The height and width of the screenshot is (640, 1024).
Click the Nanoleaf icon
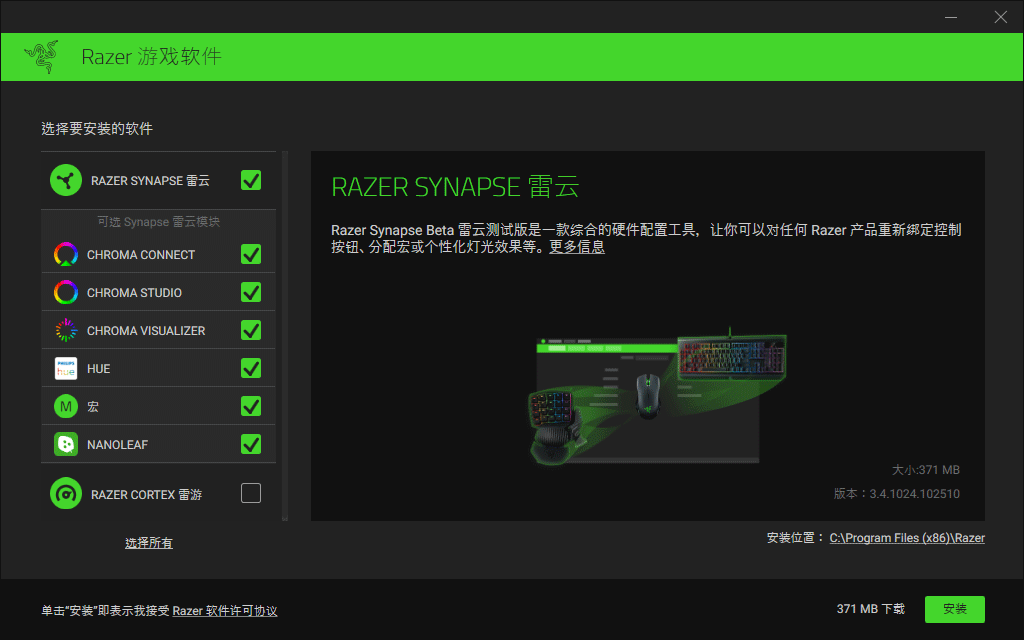[66, 444]
